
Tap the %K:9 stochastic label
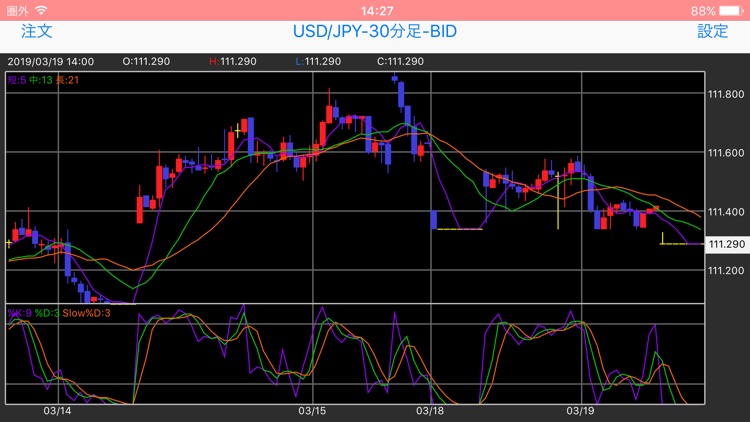click(x=20, y=313)
